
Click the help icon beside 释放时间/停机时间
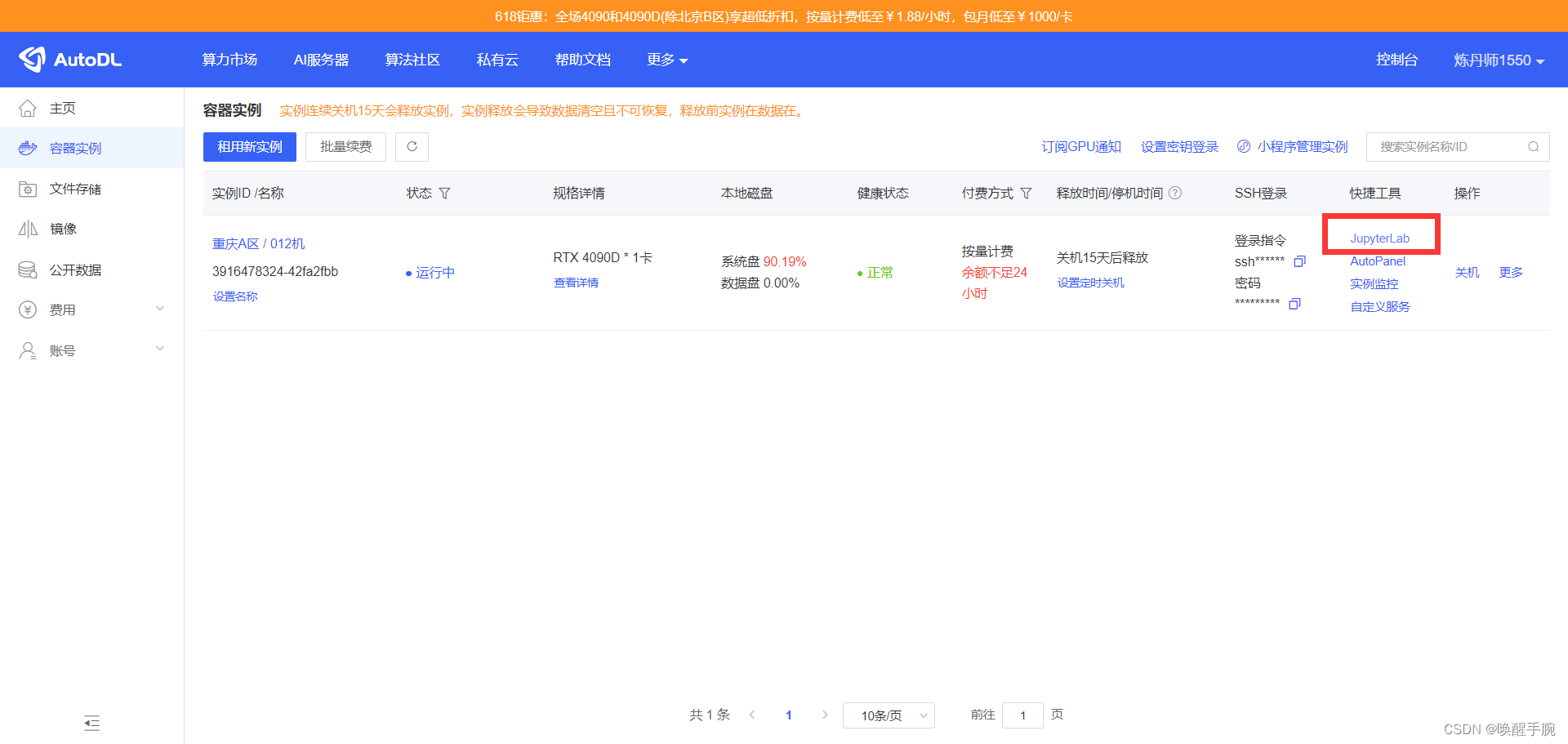[x=1175, y=193]
